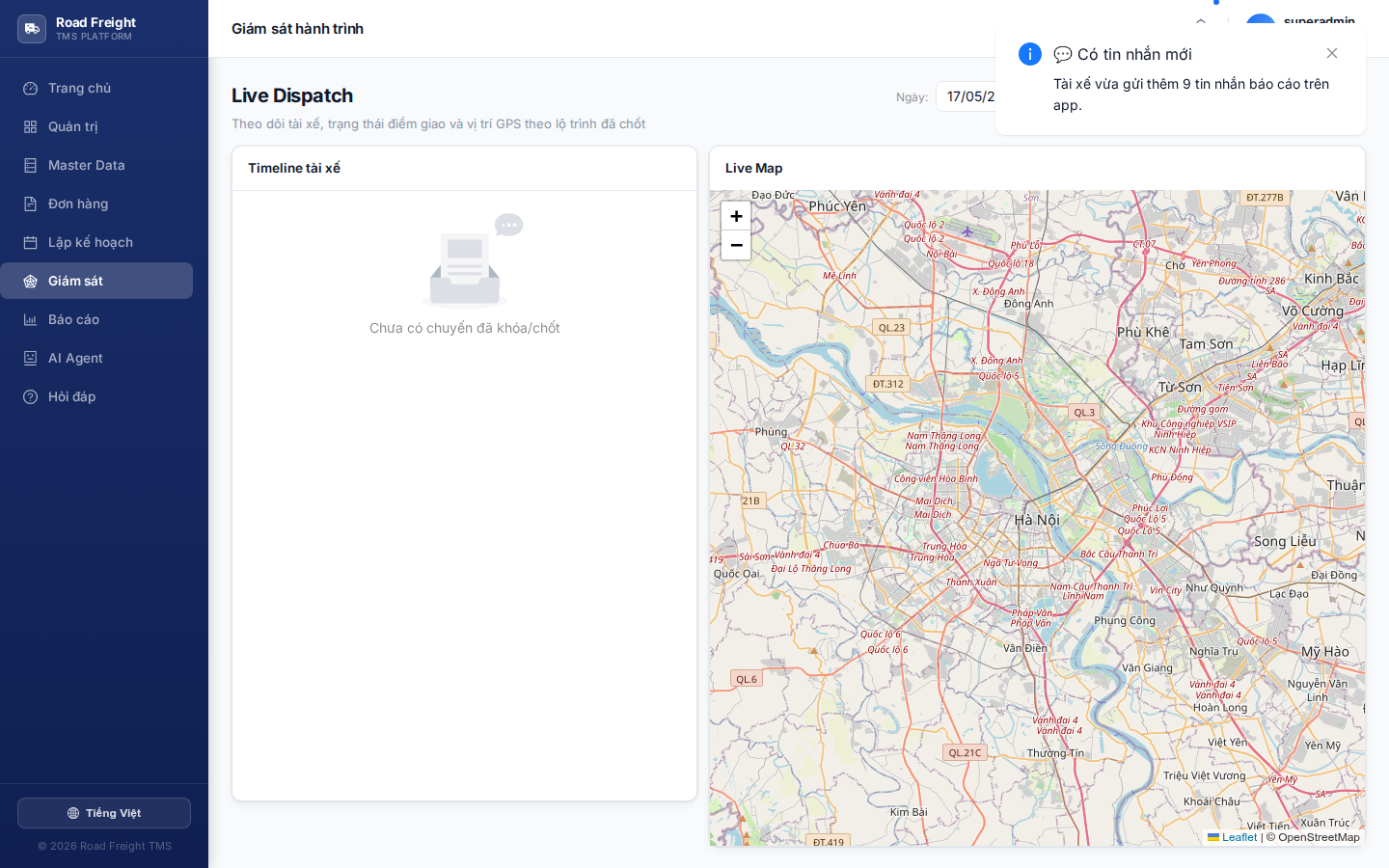
Task: Open the superadmin user account menu
Action: (x=1302, y=21)
